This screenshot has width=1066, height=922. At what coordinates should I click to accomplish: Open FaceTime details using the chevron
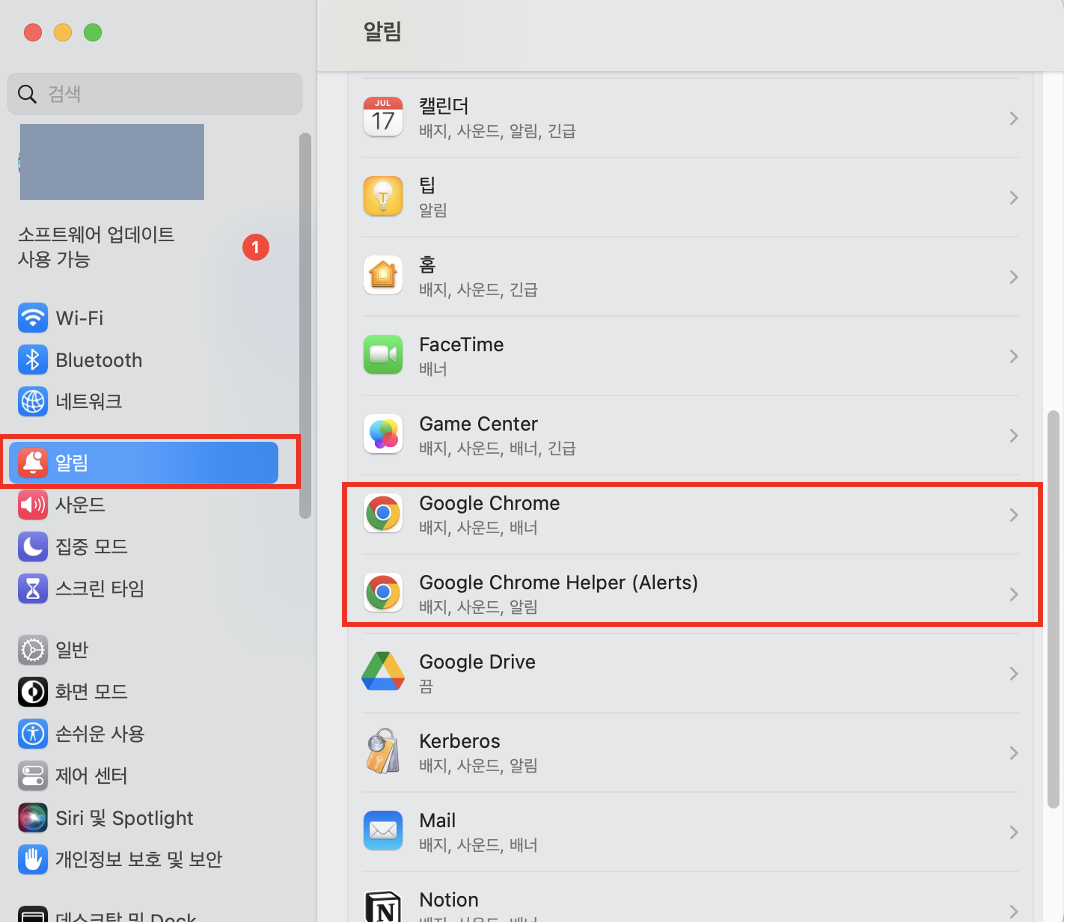[x=1014, y=356]
